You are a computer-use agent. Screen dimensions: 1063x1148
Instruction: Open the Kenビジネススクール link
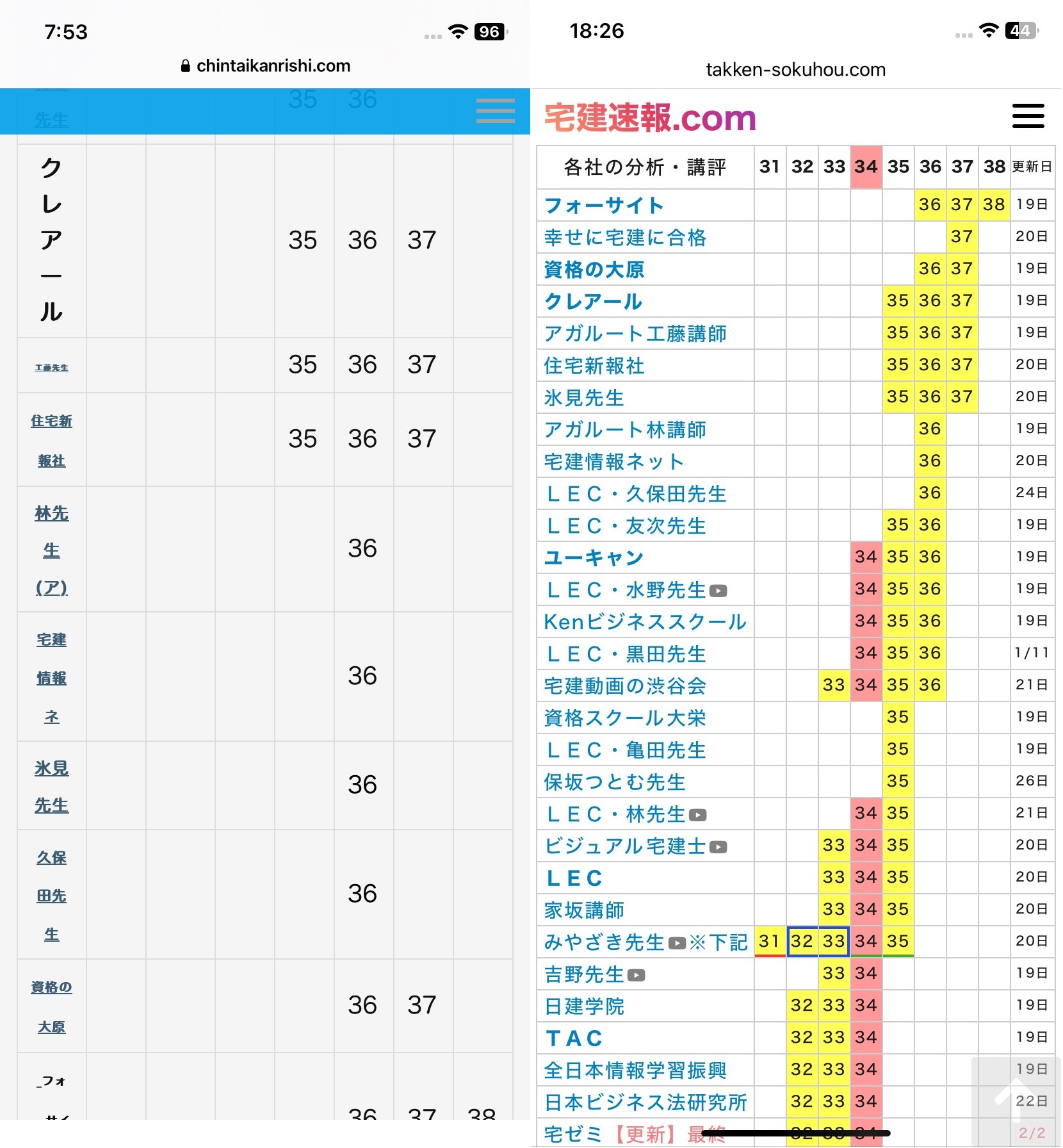tap(645, 622)
